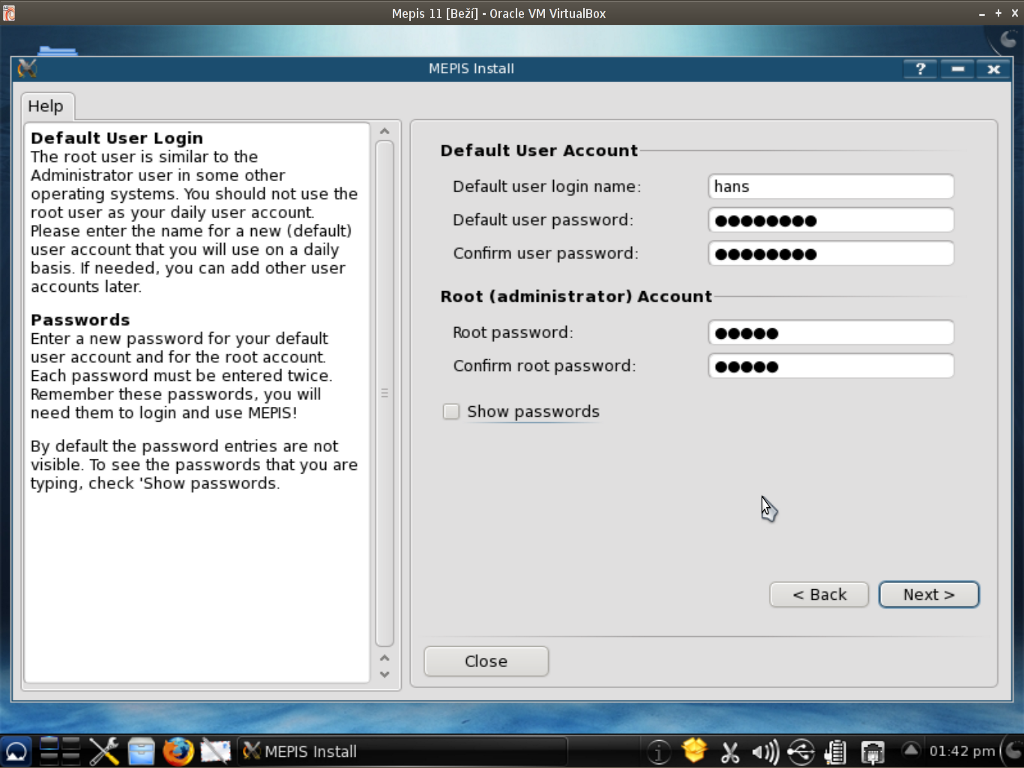The width and height of the screenshot is (1024, 768).
Task: Click the desktop cashew at top right
Action: [x=1009, y=39]
